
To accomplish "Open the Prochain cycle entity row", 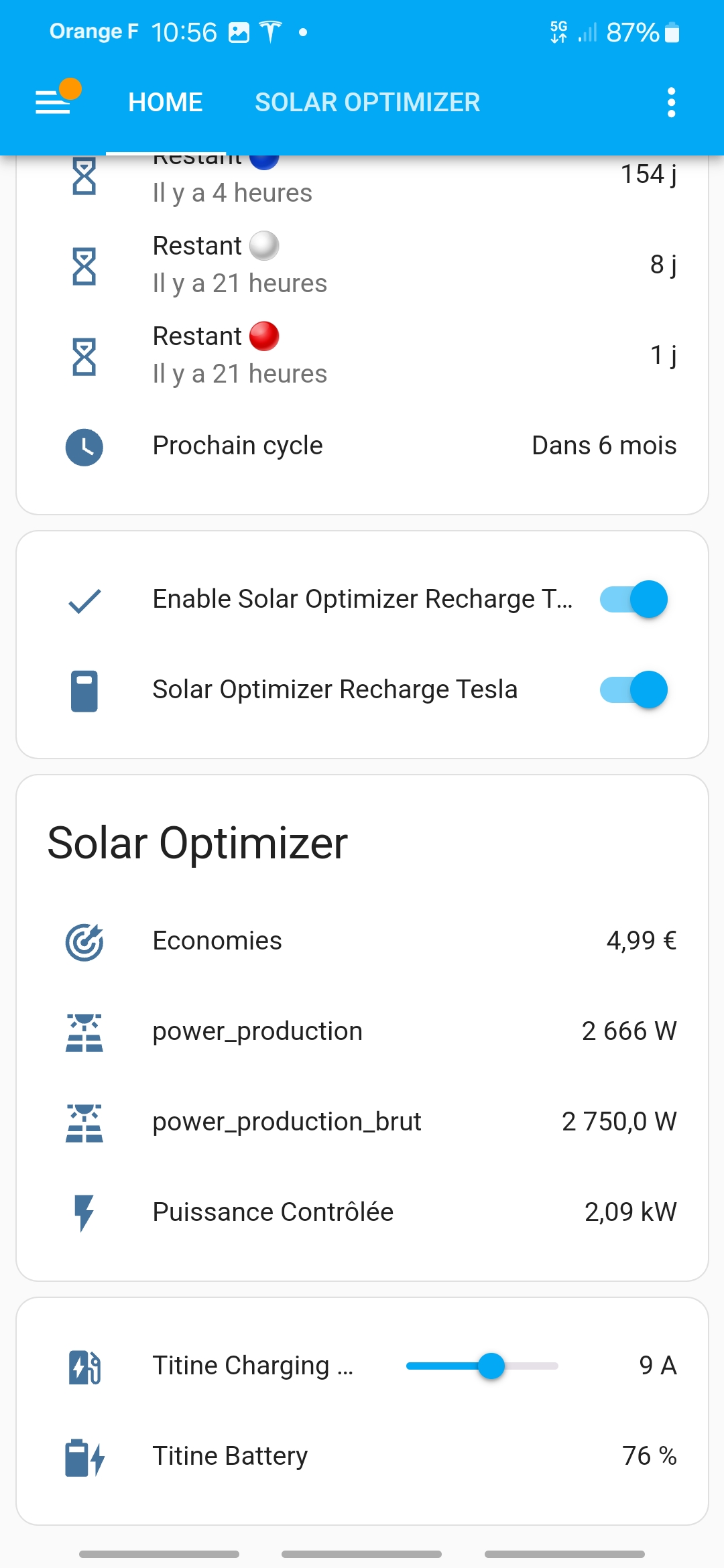I will [x=402, y=446].
